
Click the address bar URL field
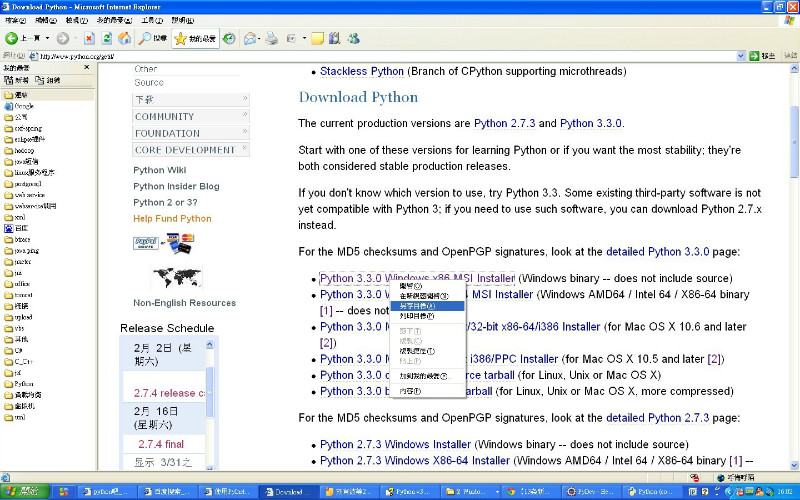click(x=383, y=56)
